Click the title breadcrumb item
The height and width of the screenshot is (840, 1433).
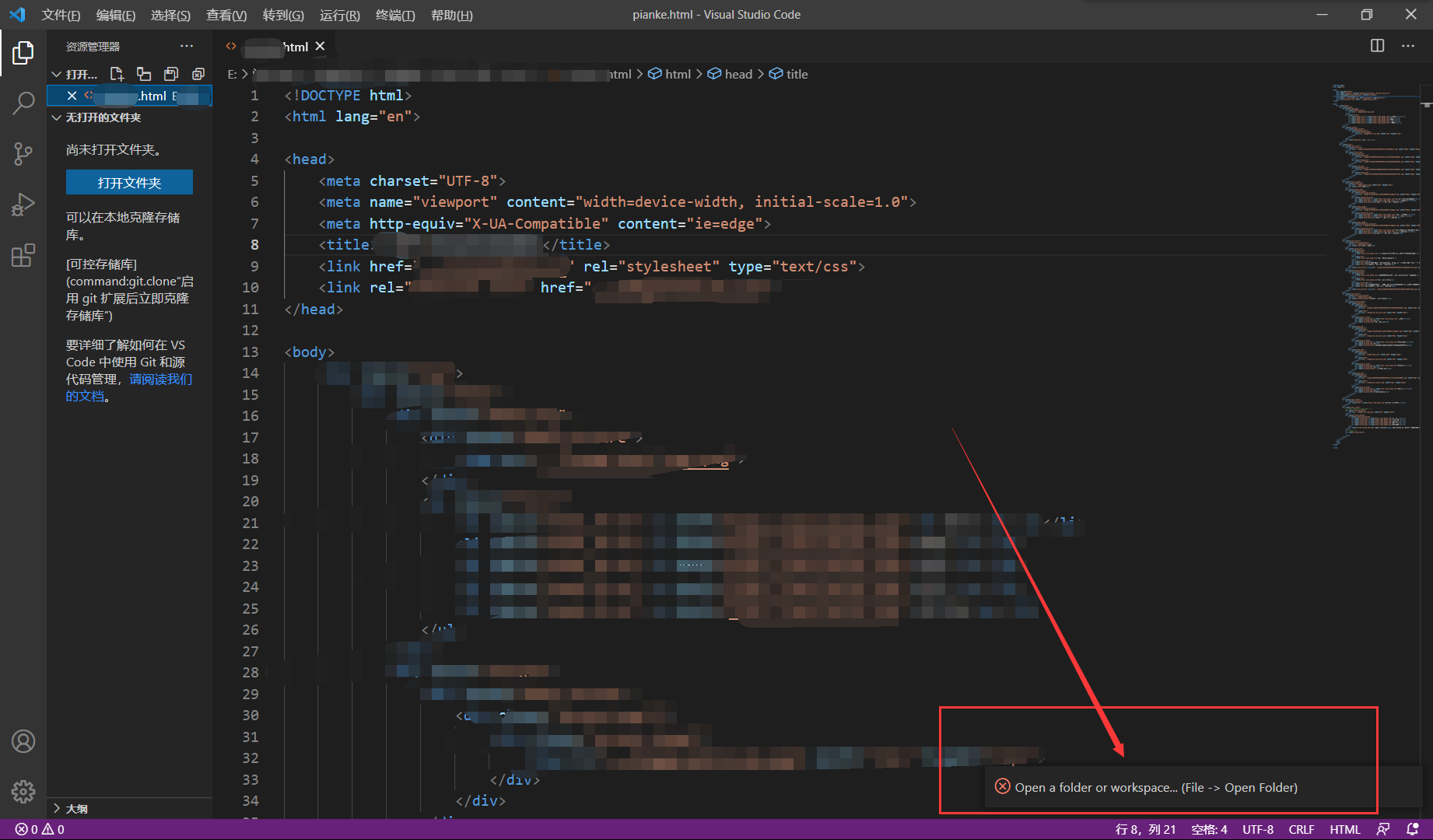pos(789,74)
